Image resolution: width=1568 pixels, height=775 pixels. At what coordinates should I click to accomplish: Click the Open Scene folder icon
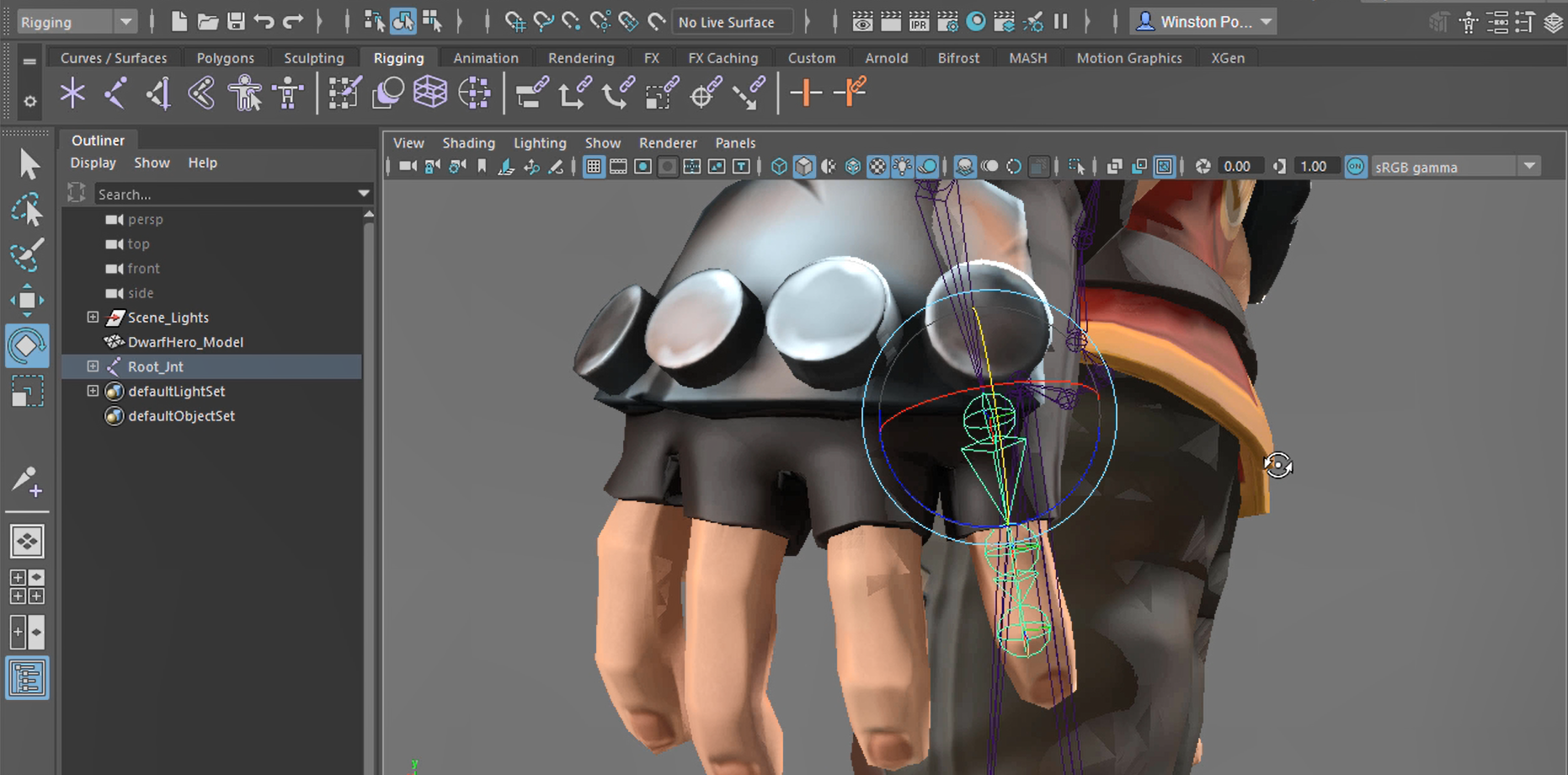207,21
